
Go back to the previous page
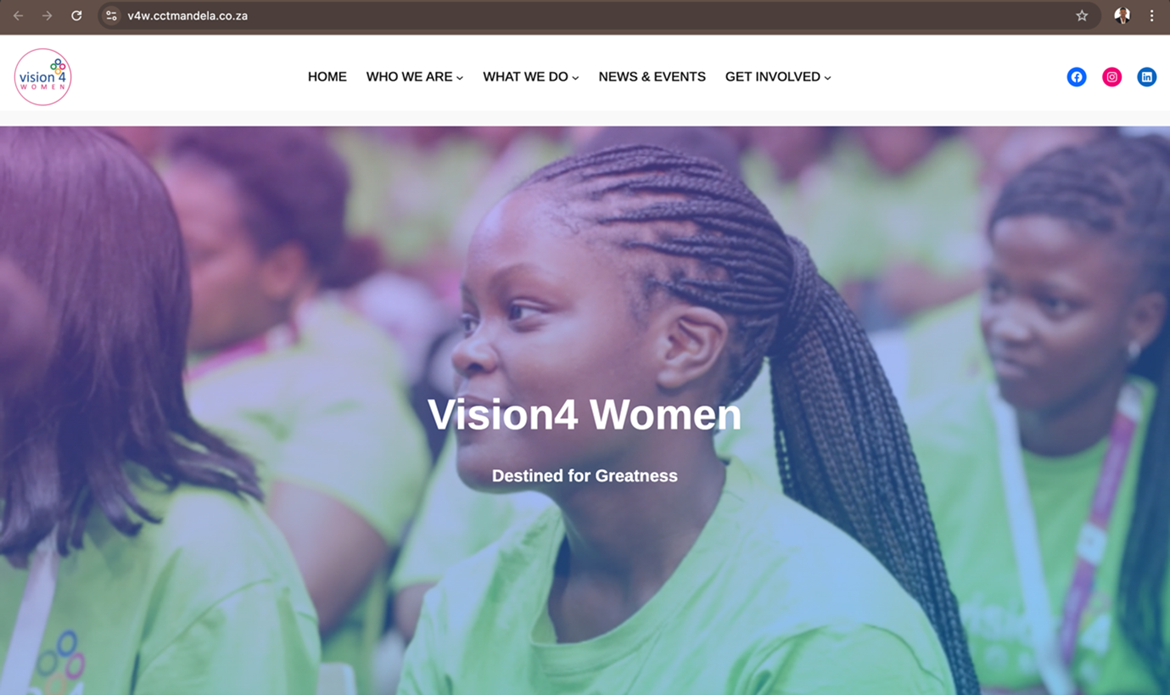(x=19, y=16)
